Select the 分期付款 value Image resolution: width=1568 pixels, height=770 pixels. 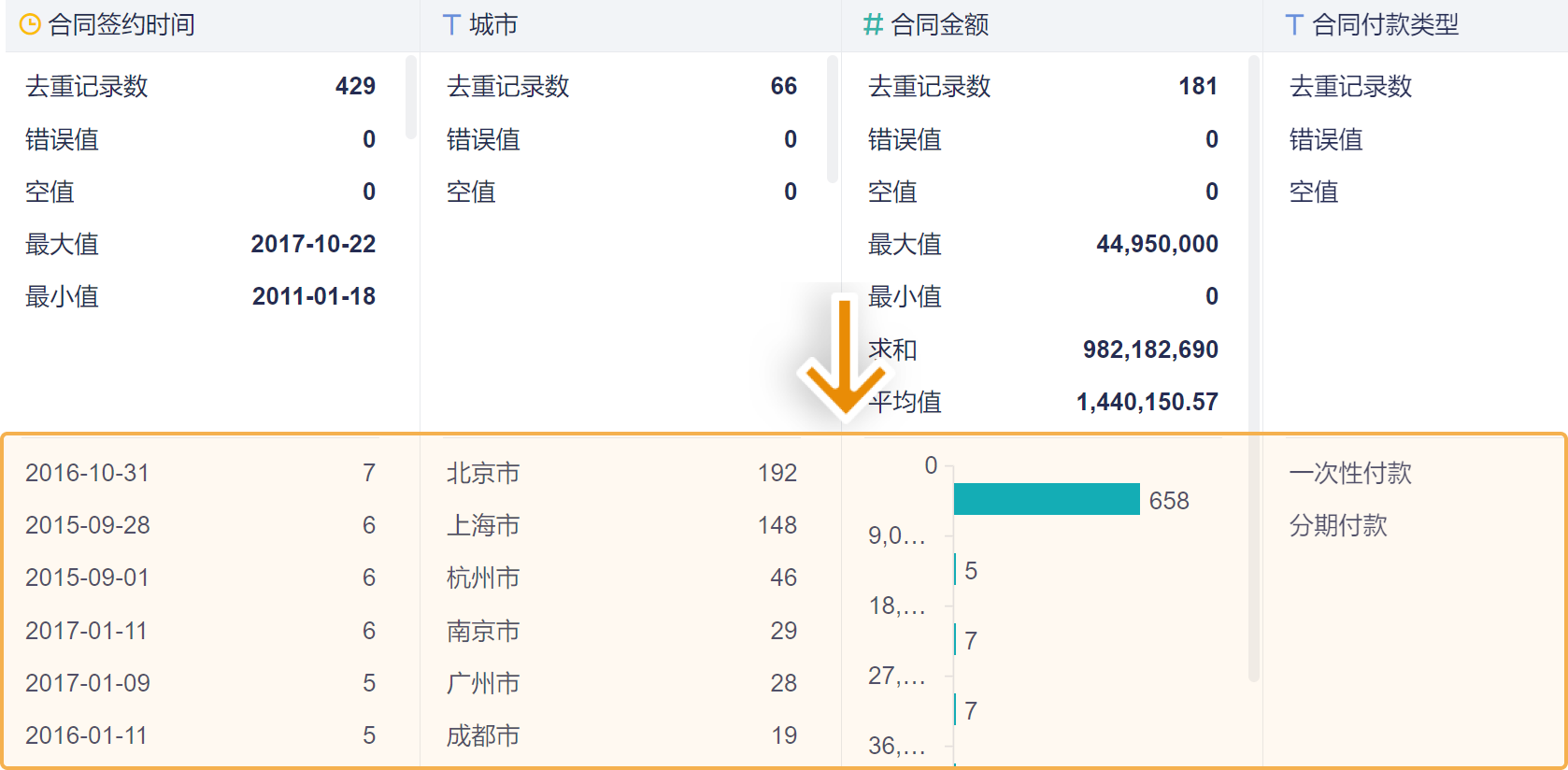[x=1338, y=525]
